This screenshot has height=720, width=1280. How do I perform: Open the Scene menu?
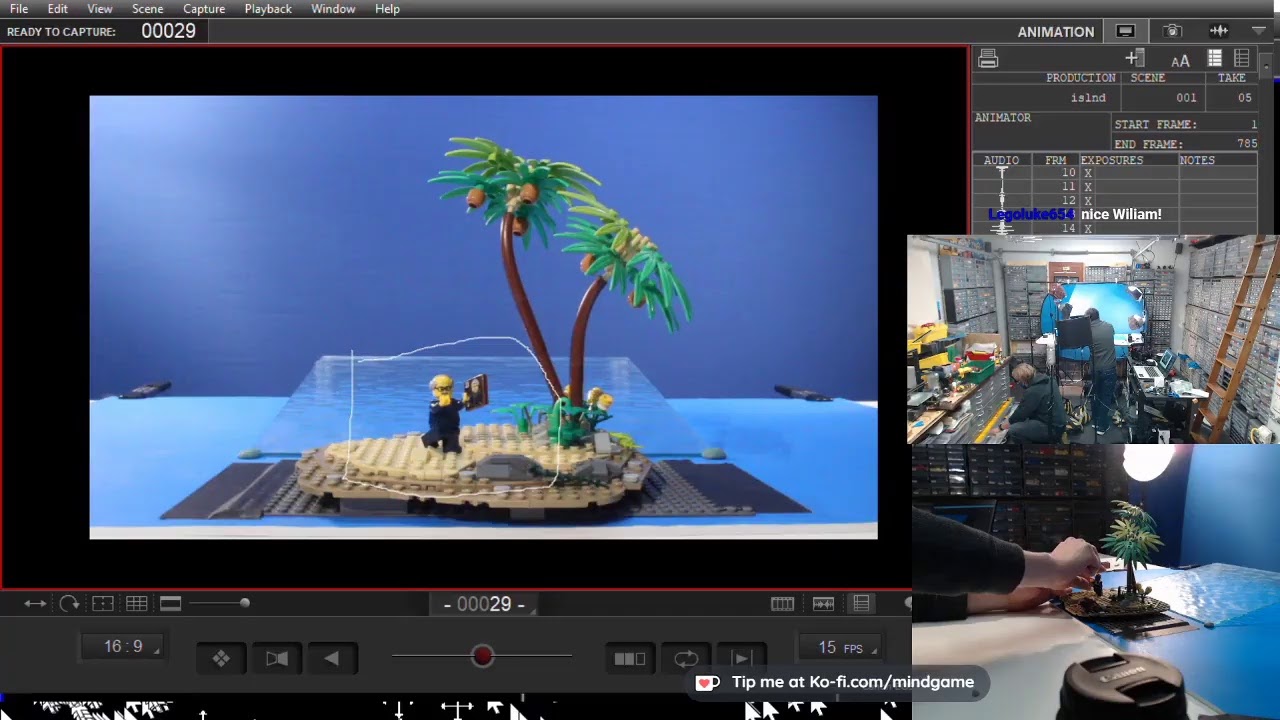(148, 9)
